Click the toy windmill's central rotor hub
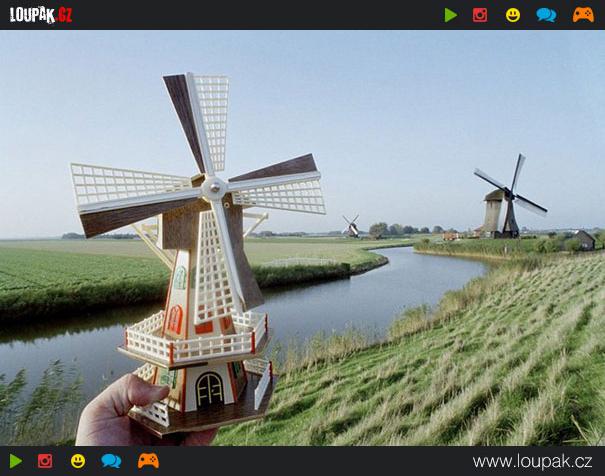The width and height of the screenshot is (605, 476). coord(212,187)
